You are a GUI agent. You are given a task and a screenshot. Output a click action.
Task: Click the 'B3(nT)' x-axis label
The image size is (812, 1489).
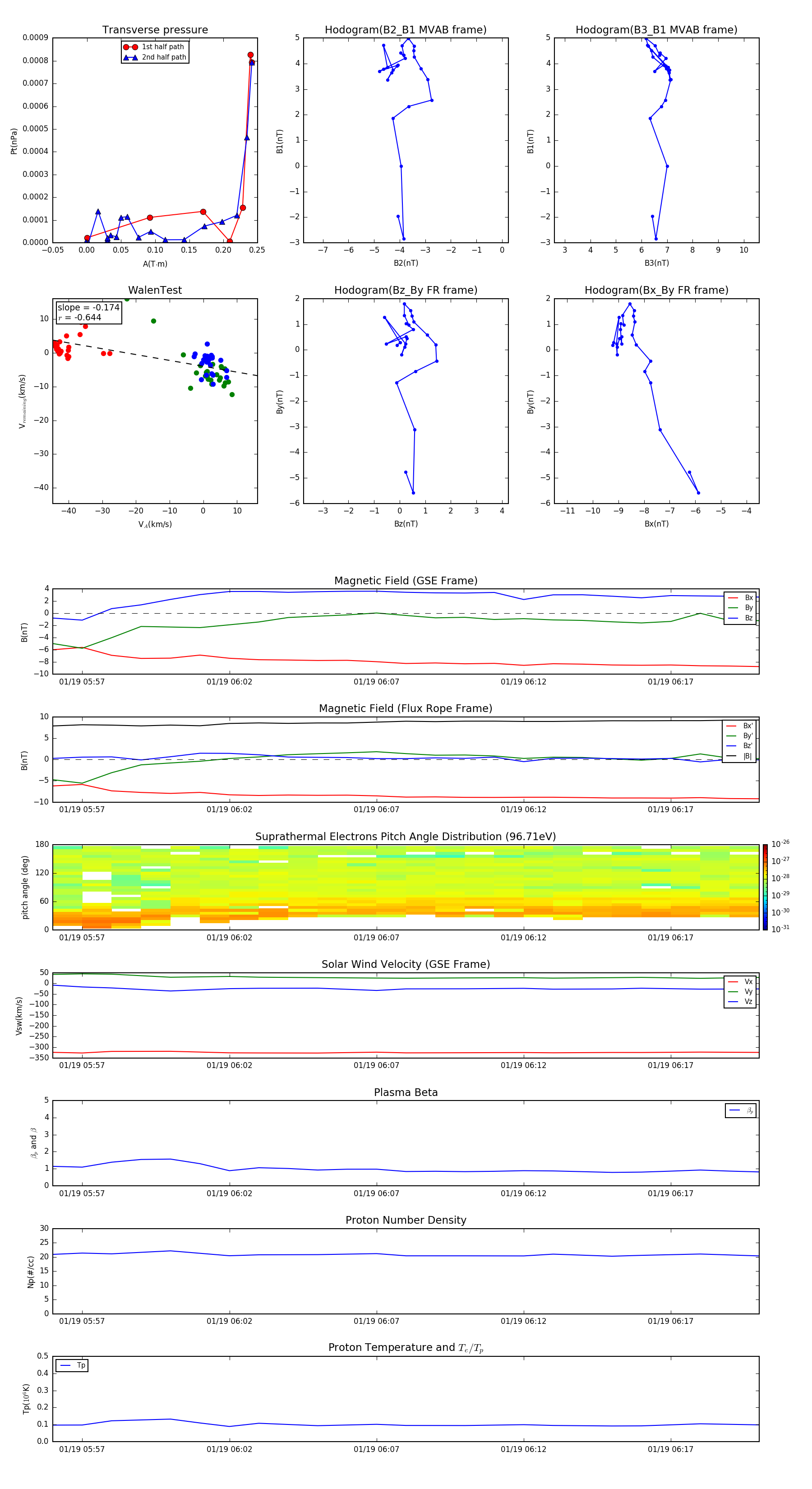656,263
